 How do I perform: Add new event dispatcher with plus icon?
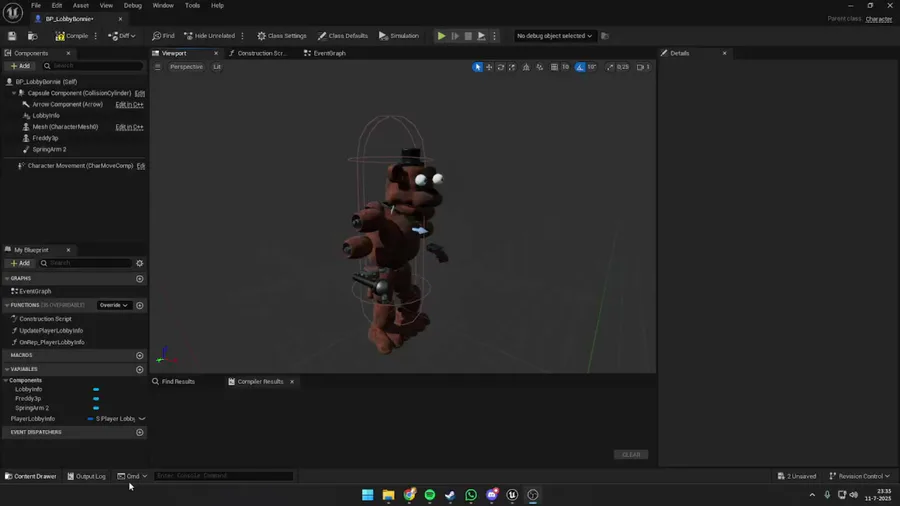[x=139, y=433]
